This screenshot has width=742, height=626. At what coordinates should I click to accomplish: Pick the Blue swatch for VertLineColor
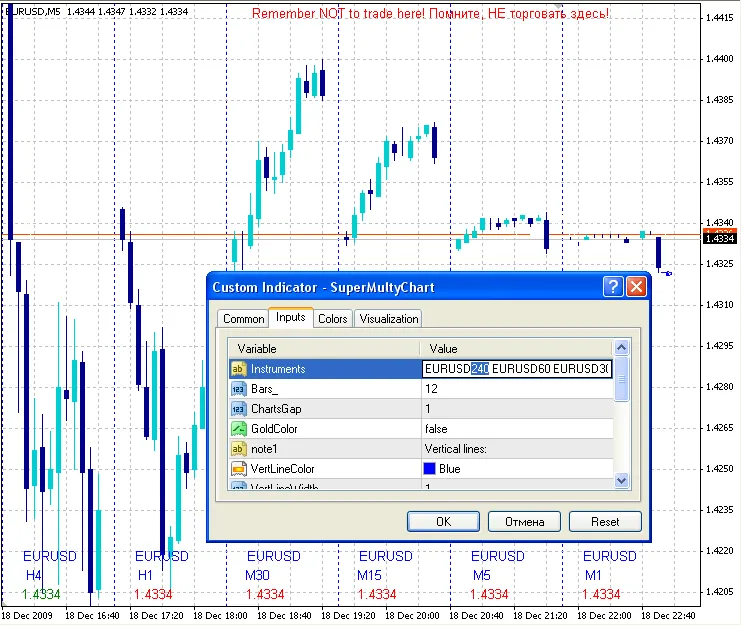pos(429,469)
